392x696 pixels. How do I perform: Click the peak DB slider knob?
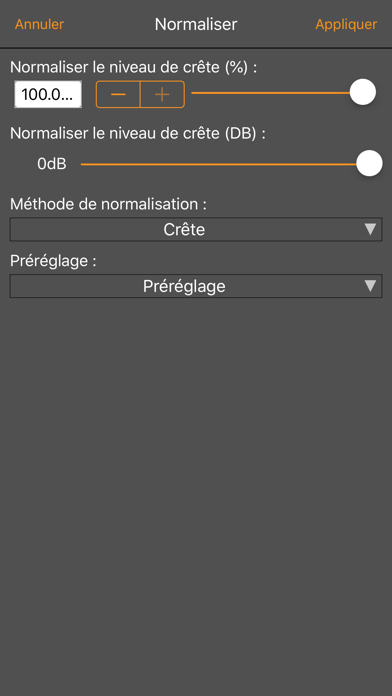click(369, 163)
